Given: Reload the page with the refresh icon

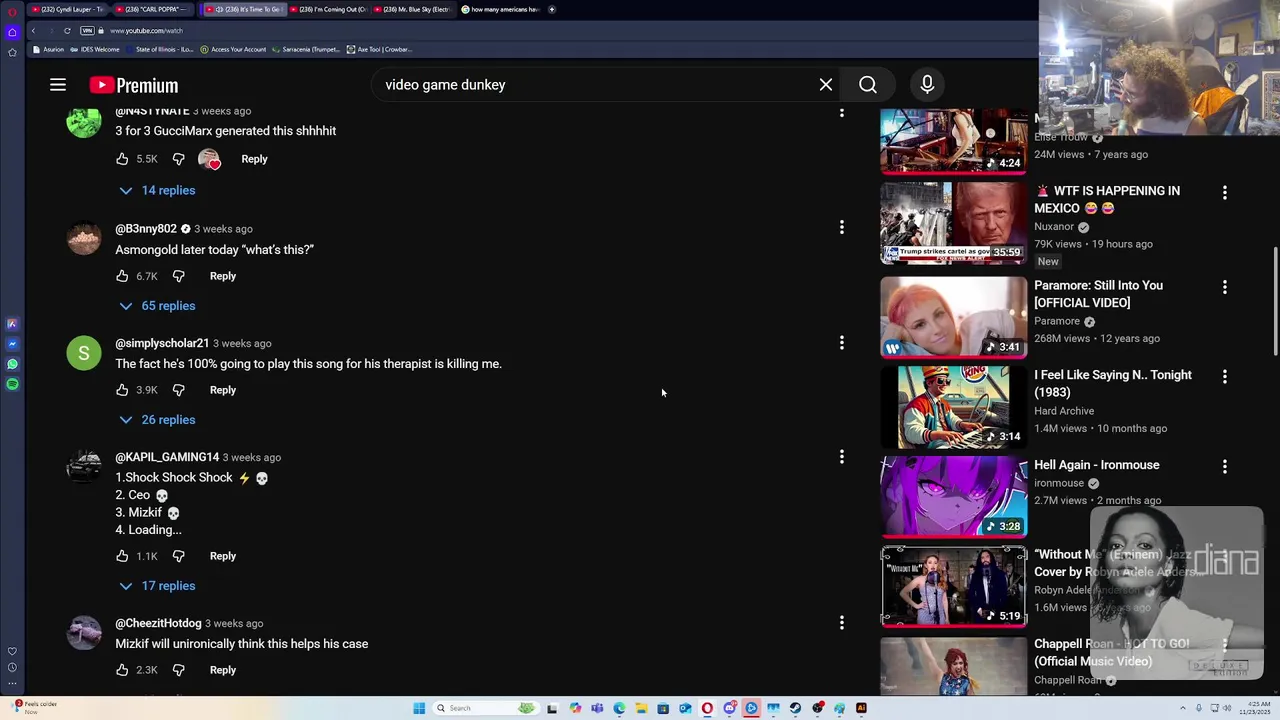Looking at the screenshot, I should (67, 31).
